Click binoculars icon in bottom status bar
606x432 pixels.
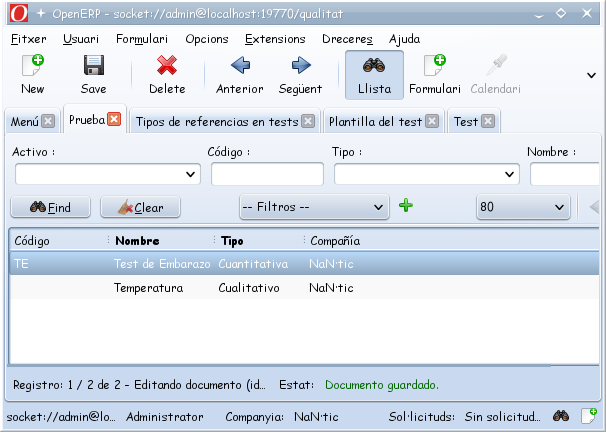561,416
